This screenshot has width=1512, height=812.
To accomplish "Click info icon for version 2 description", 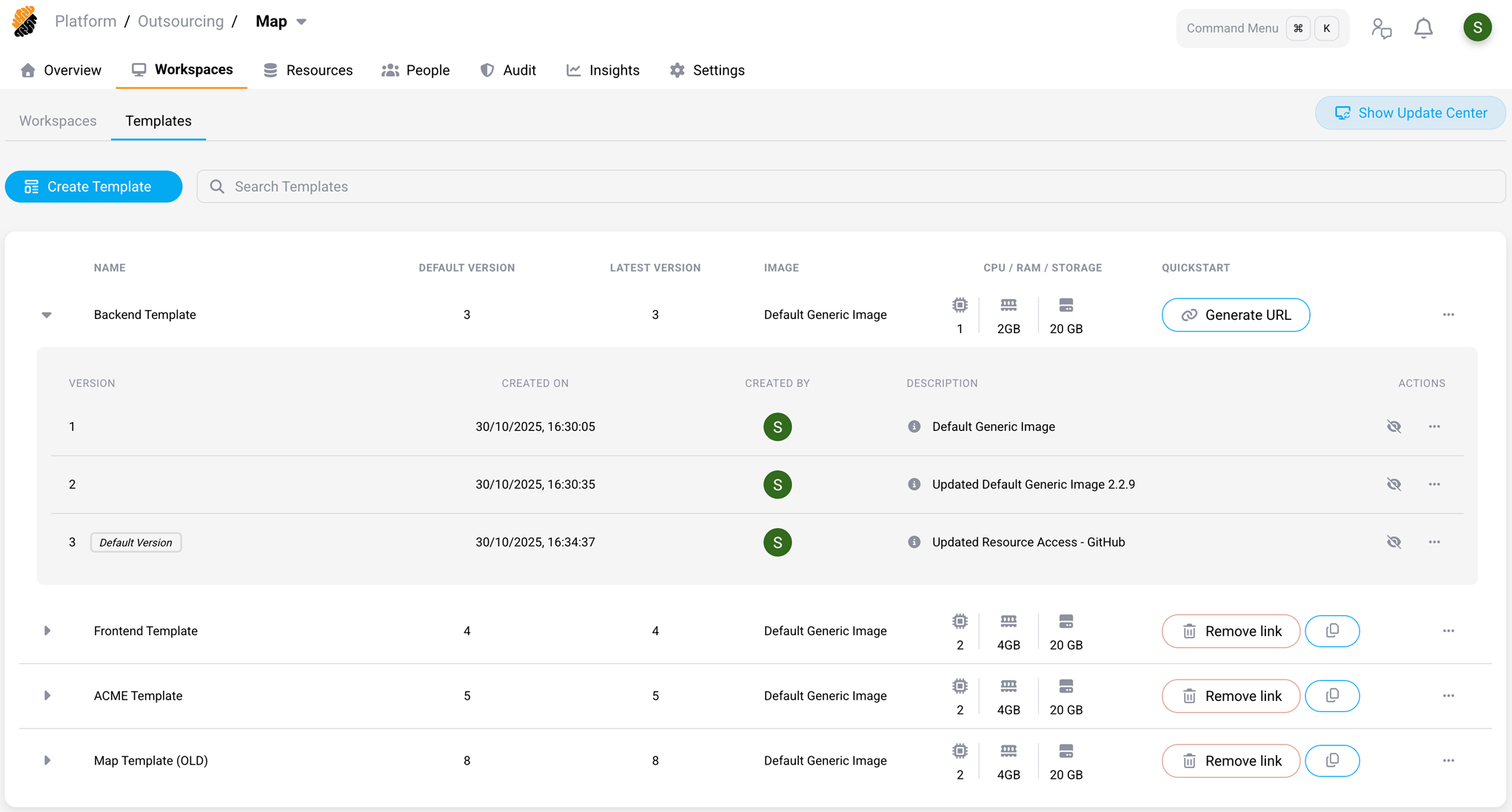I will click(914, 484).
